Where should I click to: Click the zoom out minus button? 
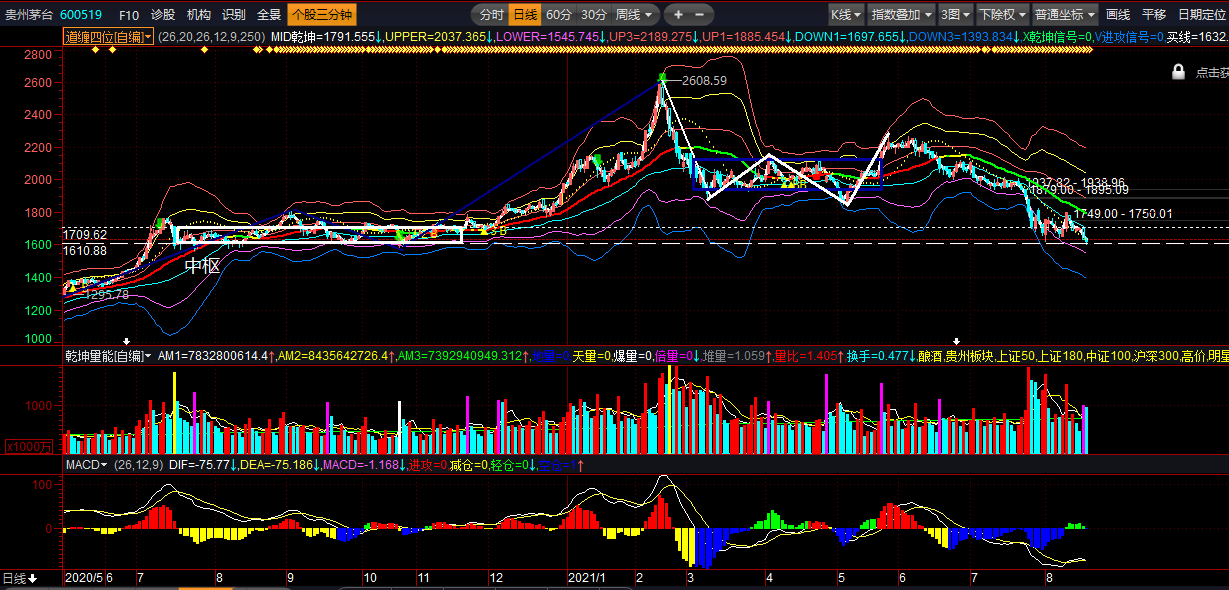(x=699, y=15)
